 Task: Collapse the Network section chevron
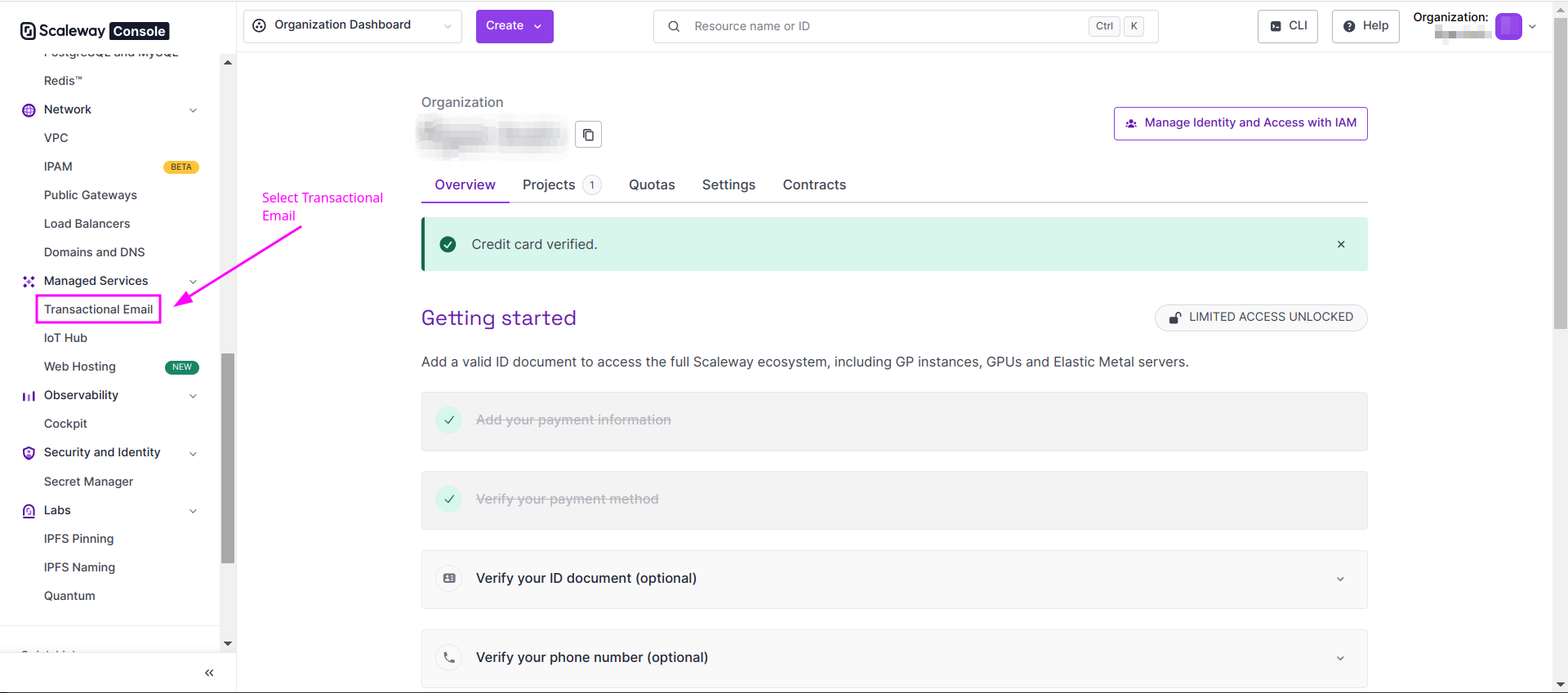coord(194,110)
